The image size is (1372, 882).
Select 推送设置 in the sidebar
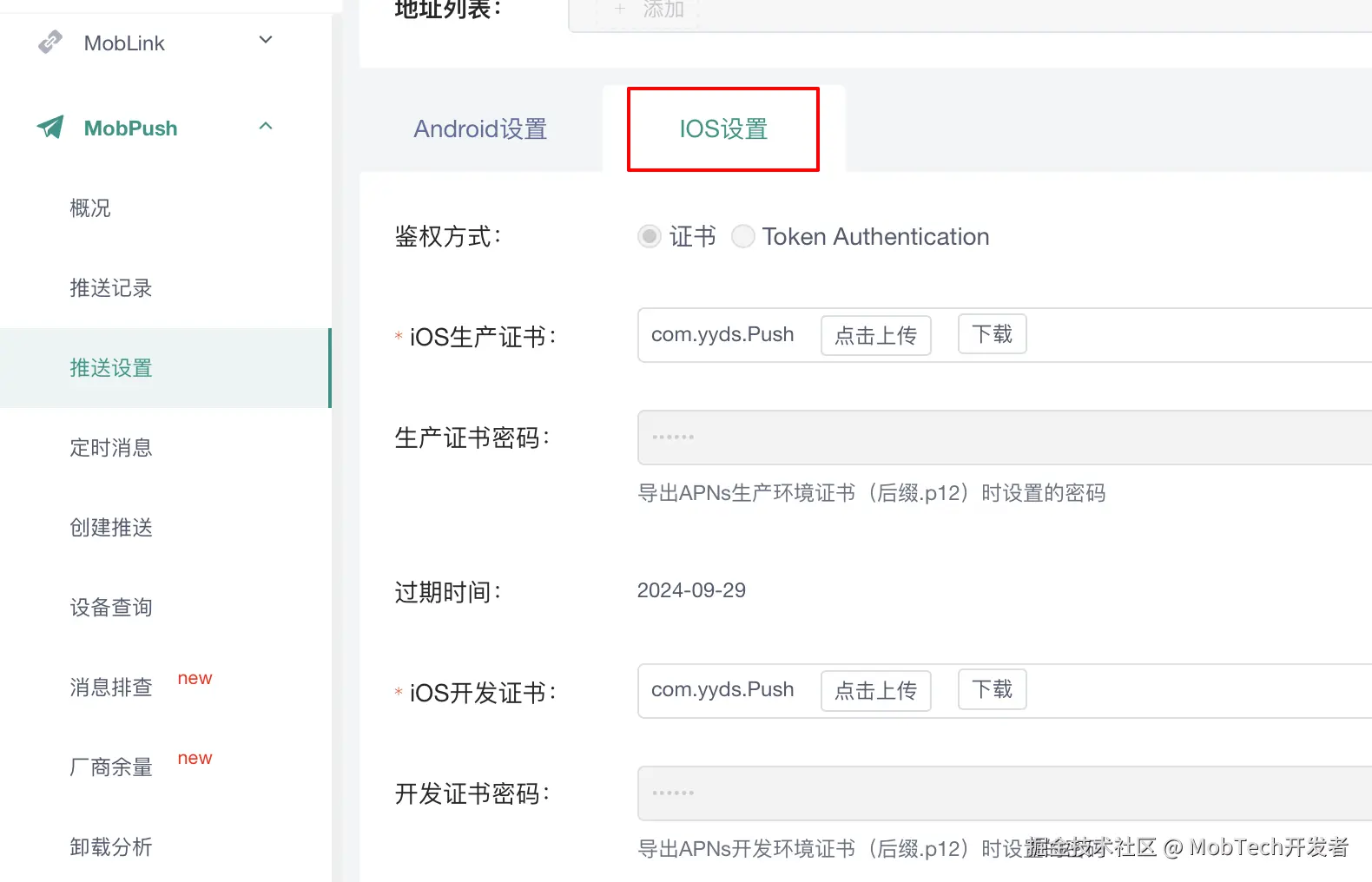click(165, 368)
